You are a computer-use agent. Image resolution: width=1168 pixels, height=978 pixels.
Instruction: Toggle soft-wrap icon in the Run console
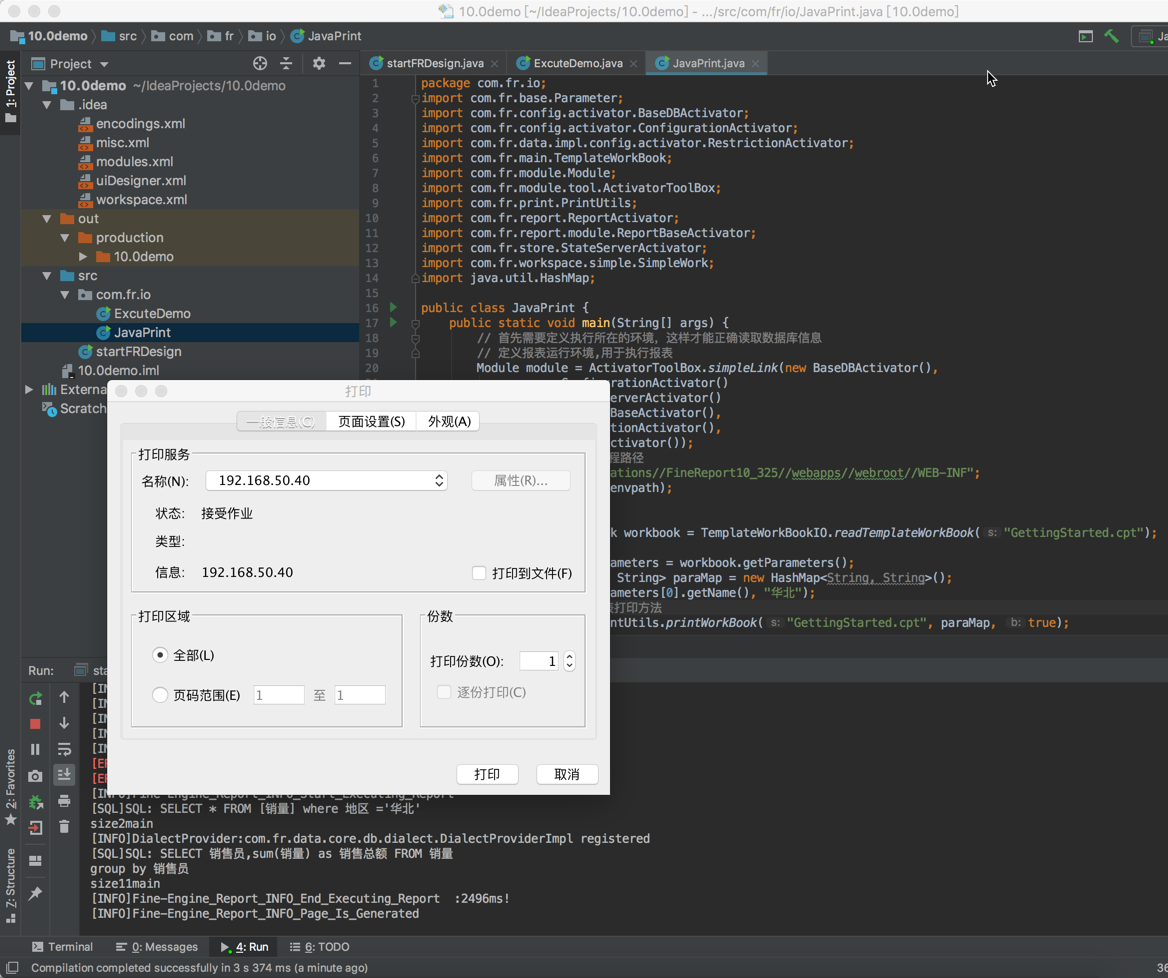pos(64,749)
